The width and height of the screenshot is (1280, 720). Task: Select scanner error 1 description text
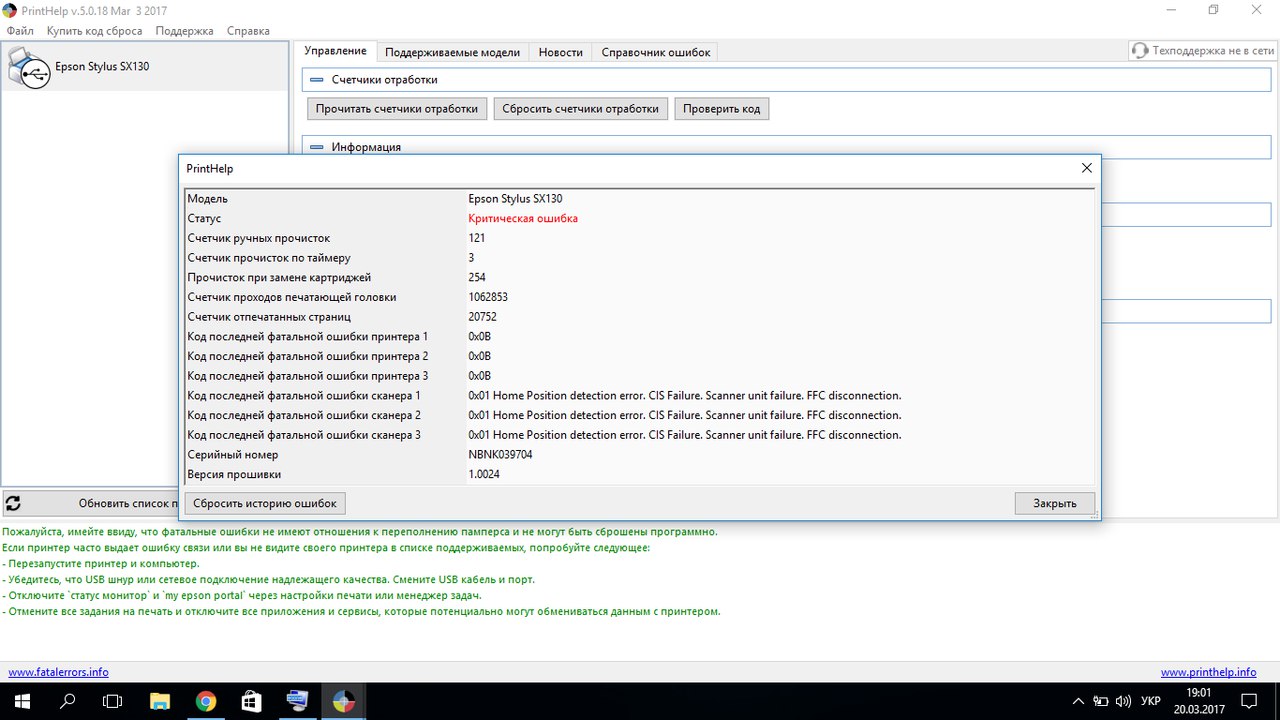click(x=685, y=395)
